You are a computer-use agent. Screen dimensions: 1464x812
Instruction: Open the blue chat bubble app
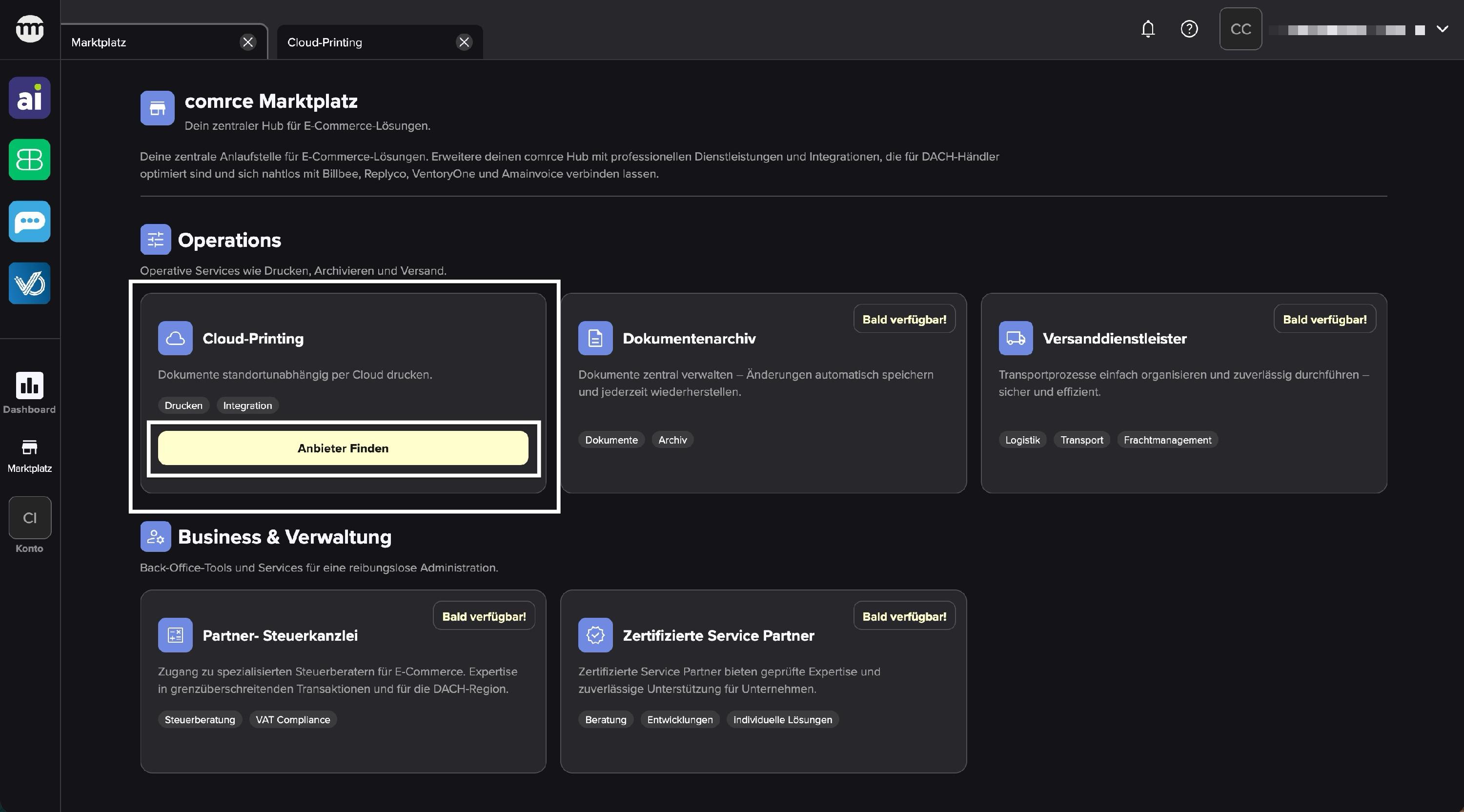point(30,222)
